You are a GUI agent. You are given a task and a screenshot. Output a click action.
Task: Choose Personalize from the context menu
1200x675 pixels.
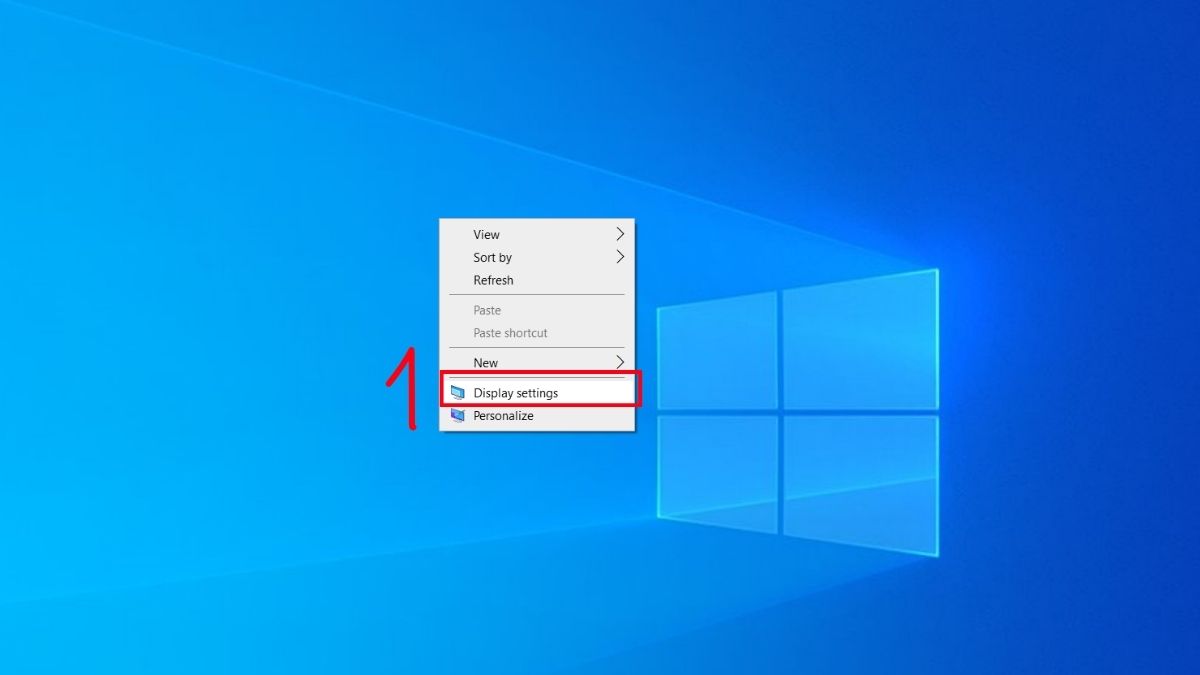(537, 416)
